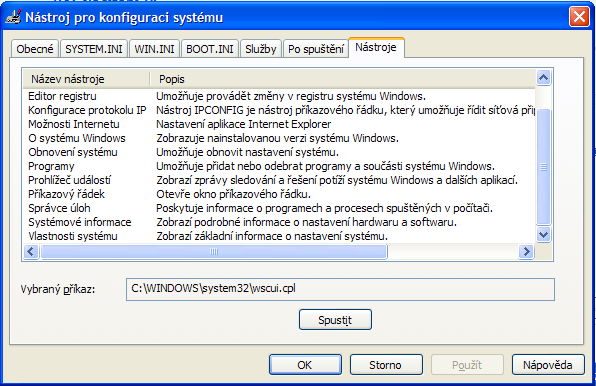Select Prohlížeč událostí tool
This screenshot has width=596, height=386.
click(70, 180)
